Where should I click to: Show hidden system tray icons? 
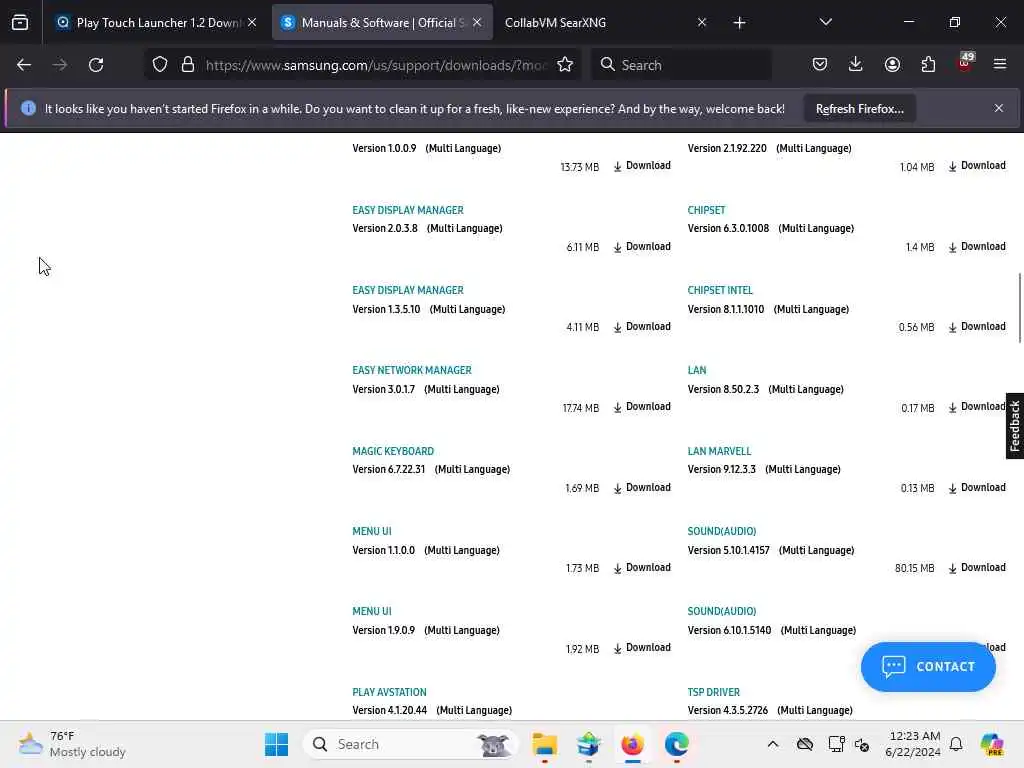tap(773, 744)
